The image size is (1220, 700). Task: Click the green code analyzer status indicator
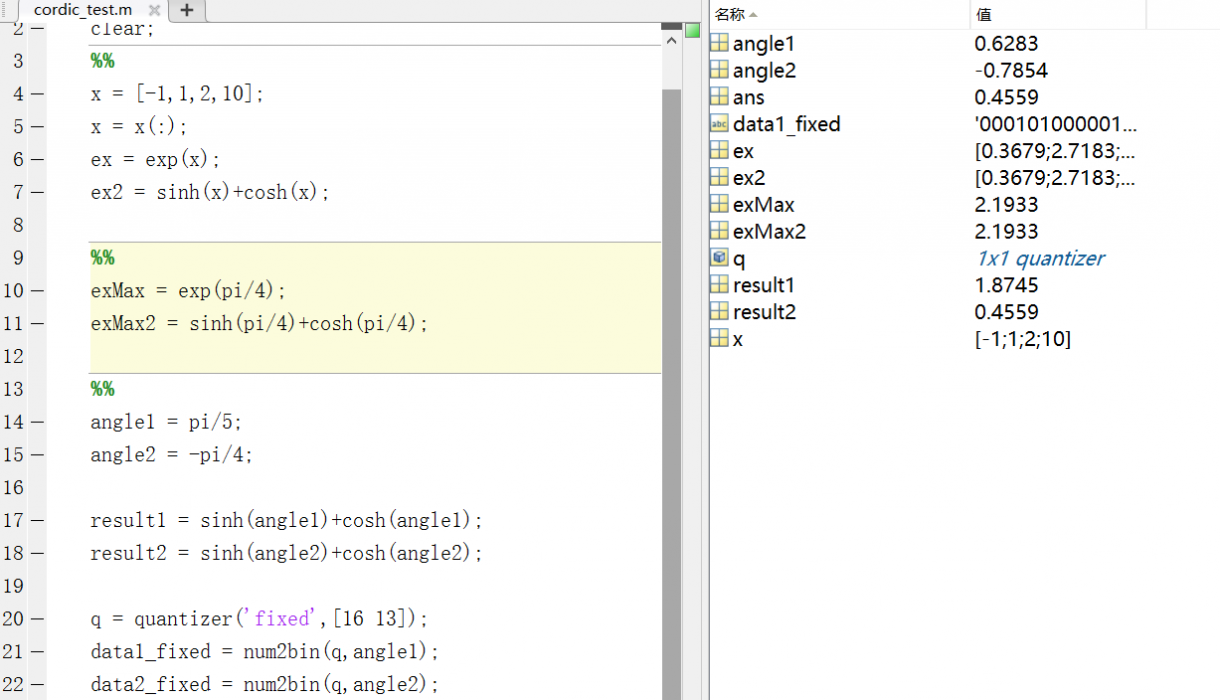(693, 31)
